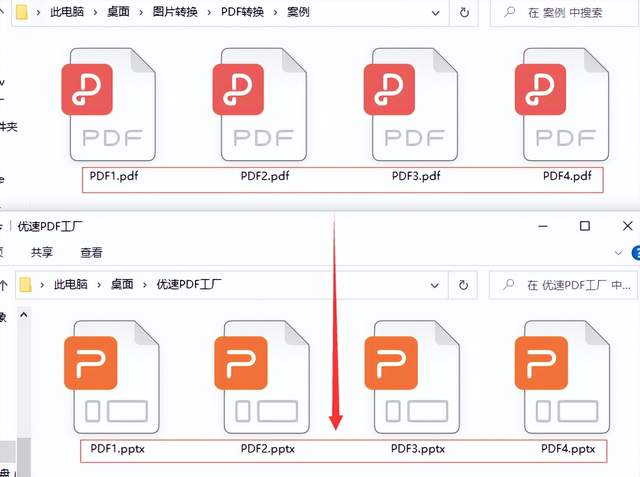Expand address history dropdown in 案例 window
The image size is (640, 477).
click(436, 13)
